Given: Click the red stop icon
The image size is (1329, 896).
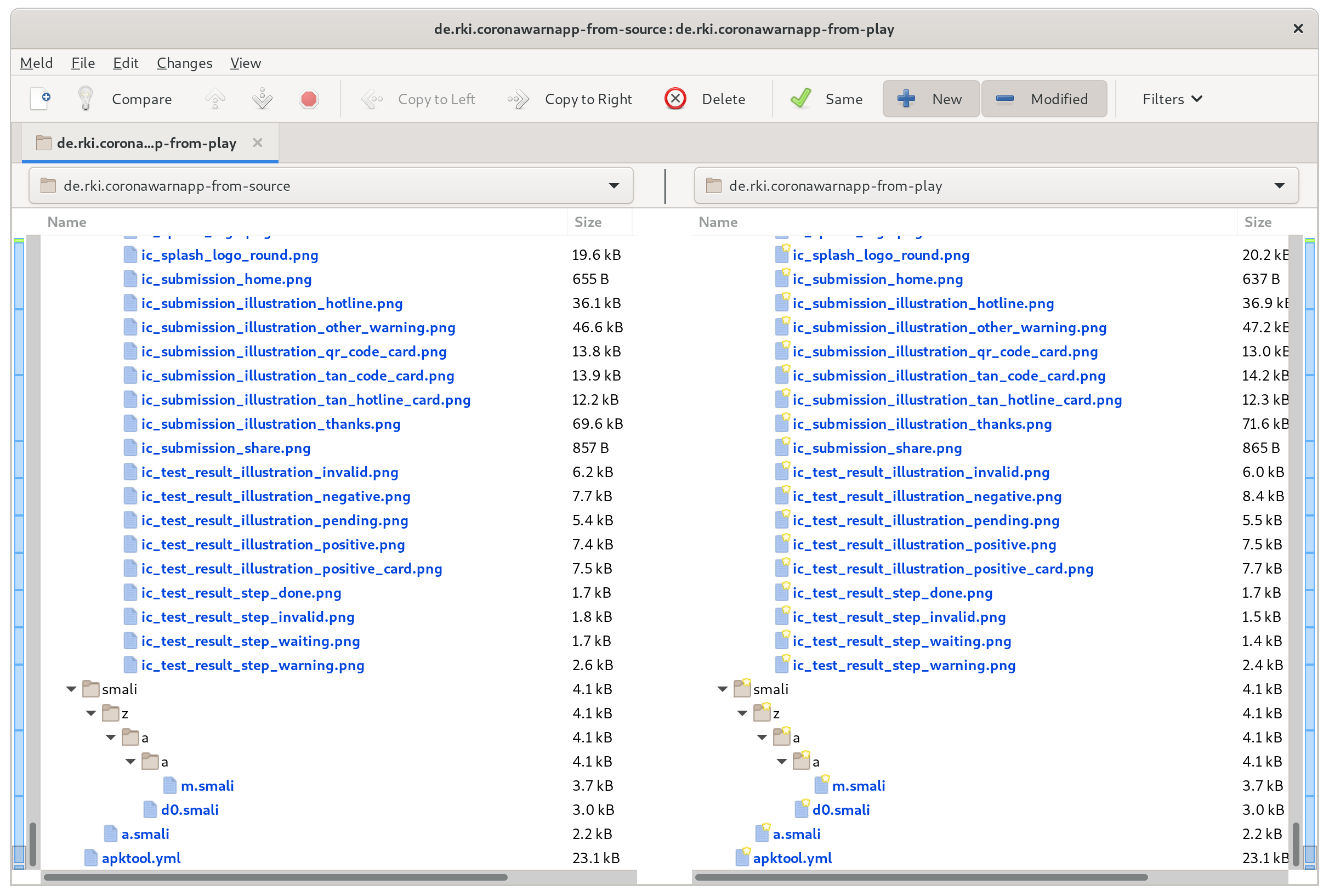Looking at the screenshot, I should (x=309, y=99).
